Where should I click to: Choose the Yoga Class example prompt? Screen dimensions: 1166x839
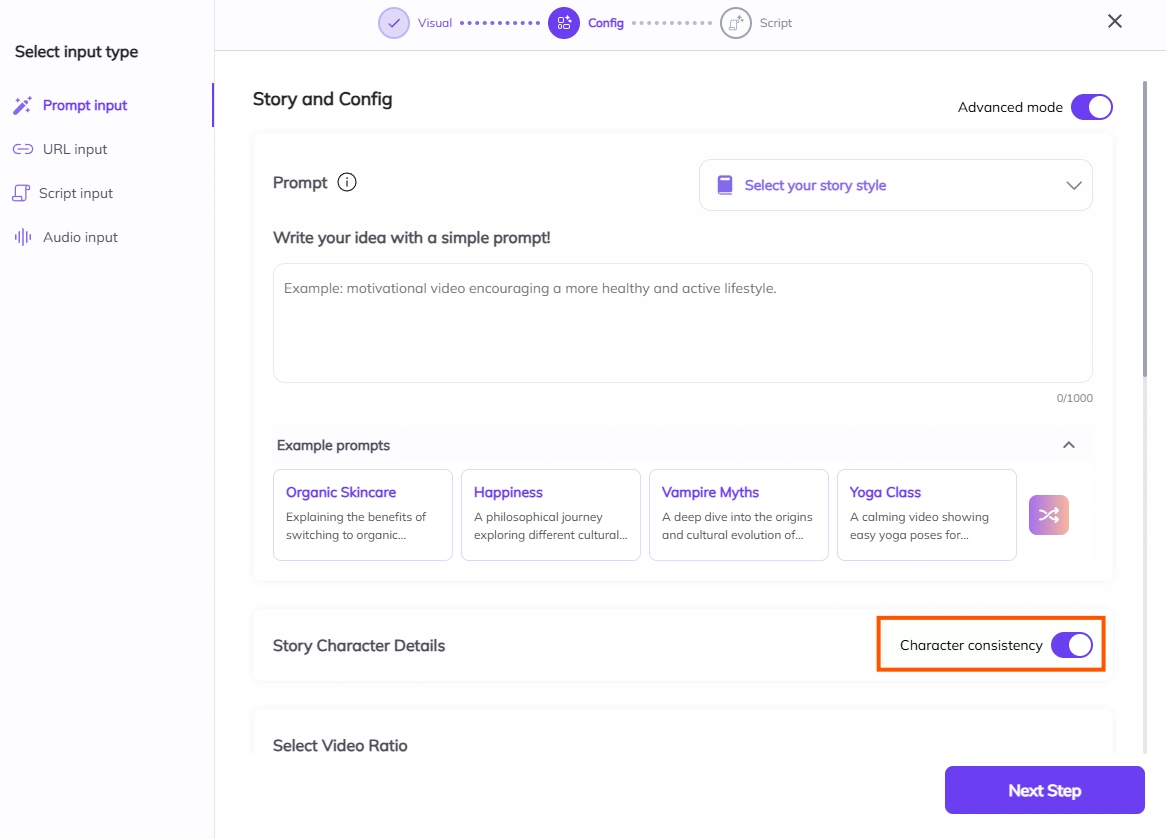(x=927, y=515)
